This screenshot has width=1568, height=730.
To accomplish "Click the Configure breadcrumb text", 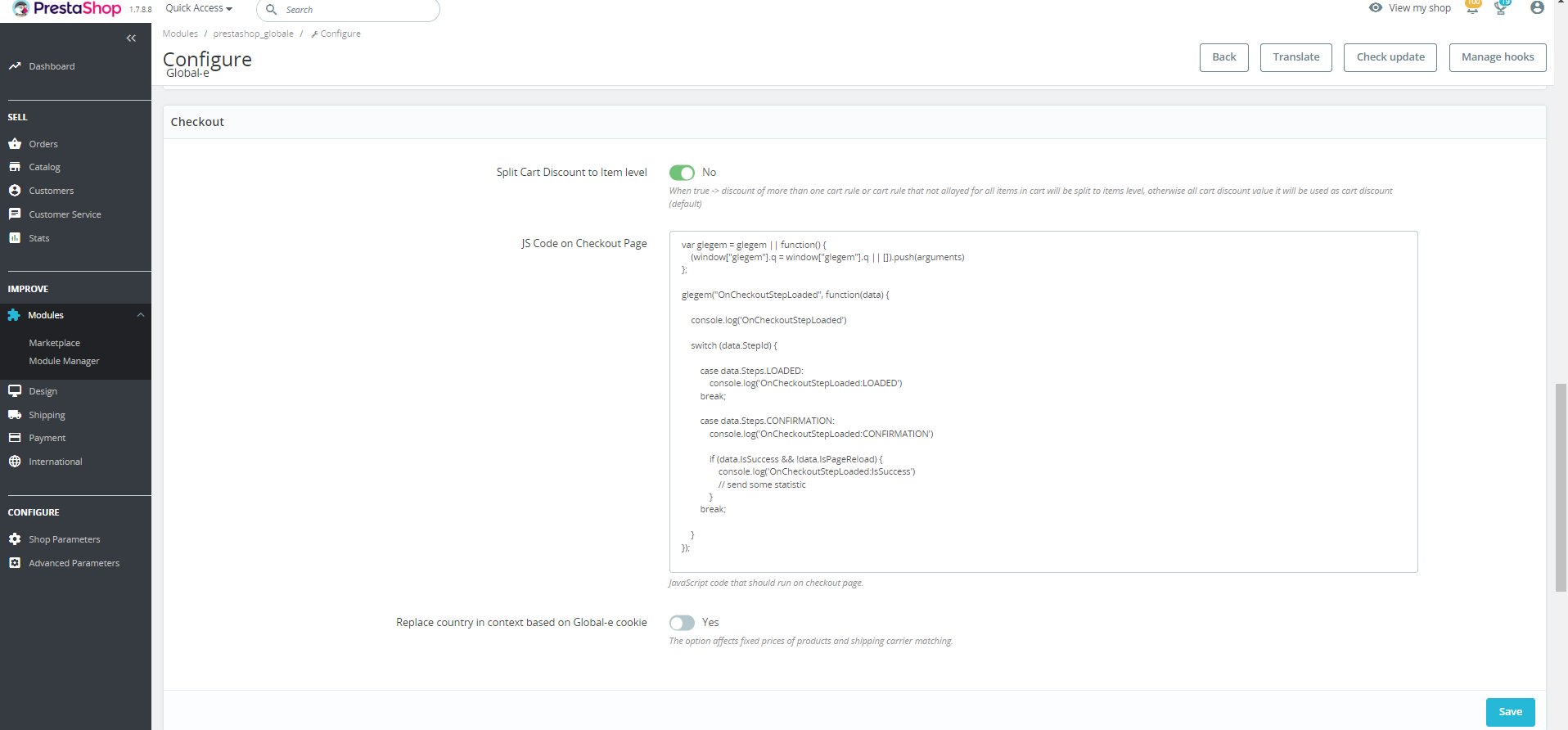I will [340, 34].
